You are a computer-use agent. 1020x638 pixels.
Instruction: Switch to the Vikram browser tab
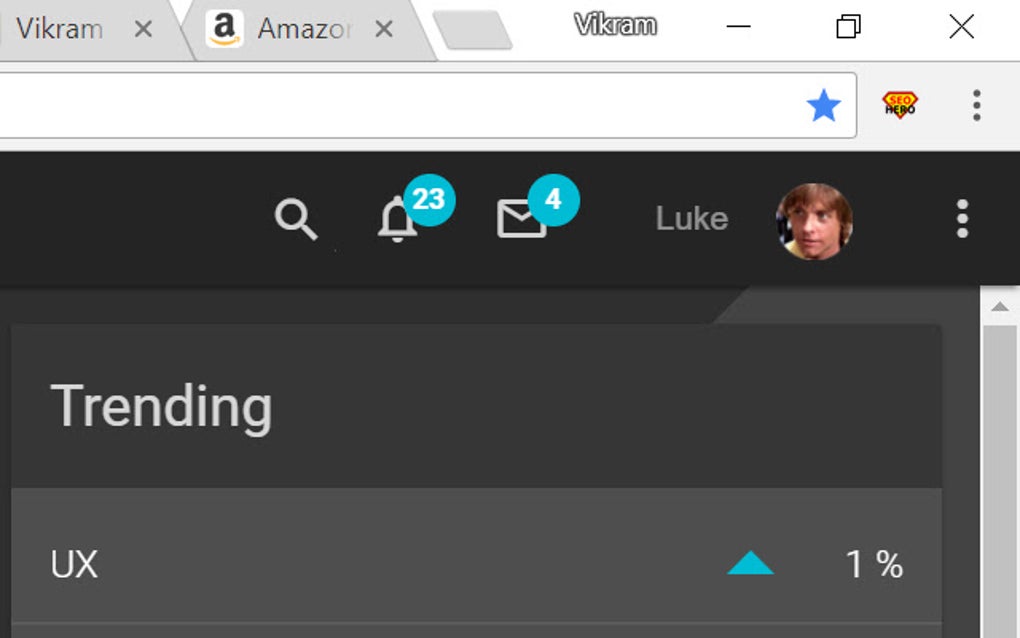tap(60, 28)
